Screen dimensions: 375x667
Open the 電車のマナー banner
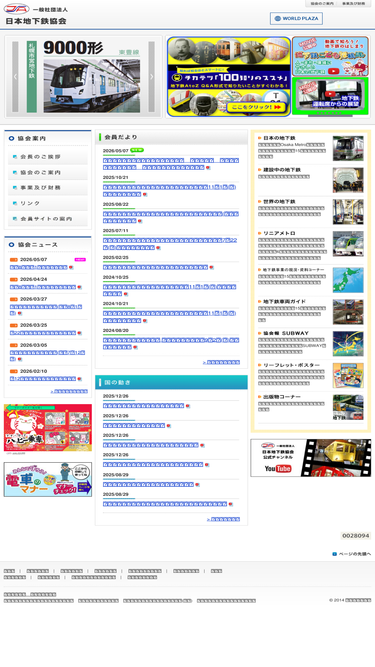point(48,479)
